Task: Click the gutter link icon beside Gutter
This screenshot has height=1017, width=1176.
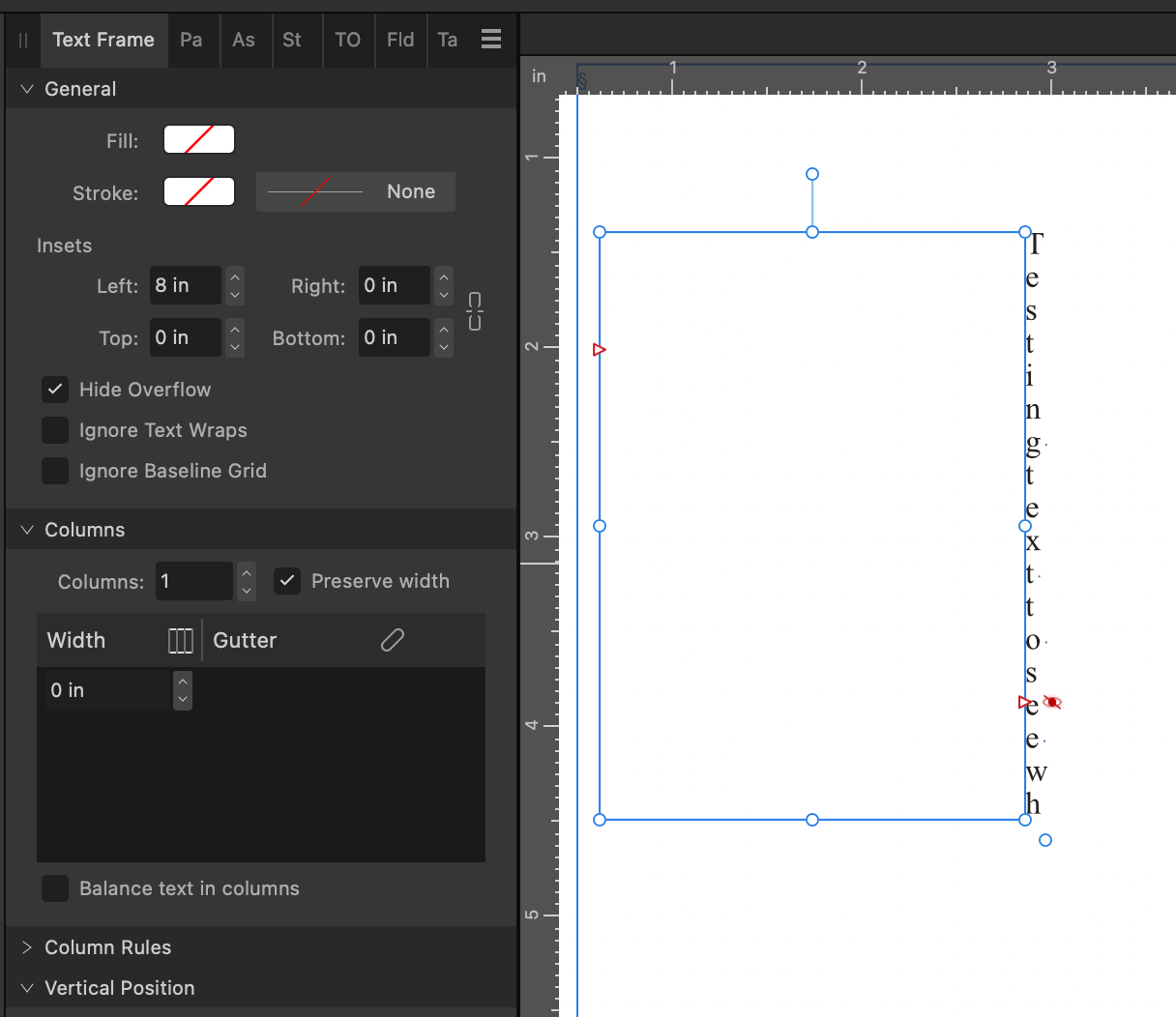Action: tap(391, 640)
